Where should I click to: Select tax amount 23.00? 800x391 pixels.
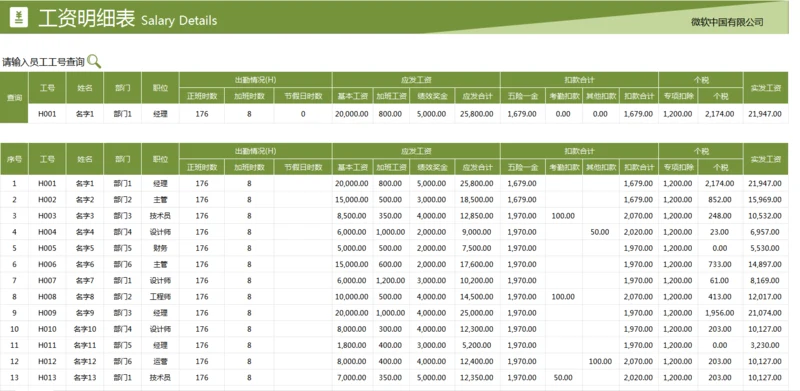720,232
